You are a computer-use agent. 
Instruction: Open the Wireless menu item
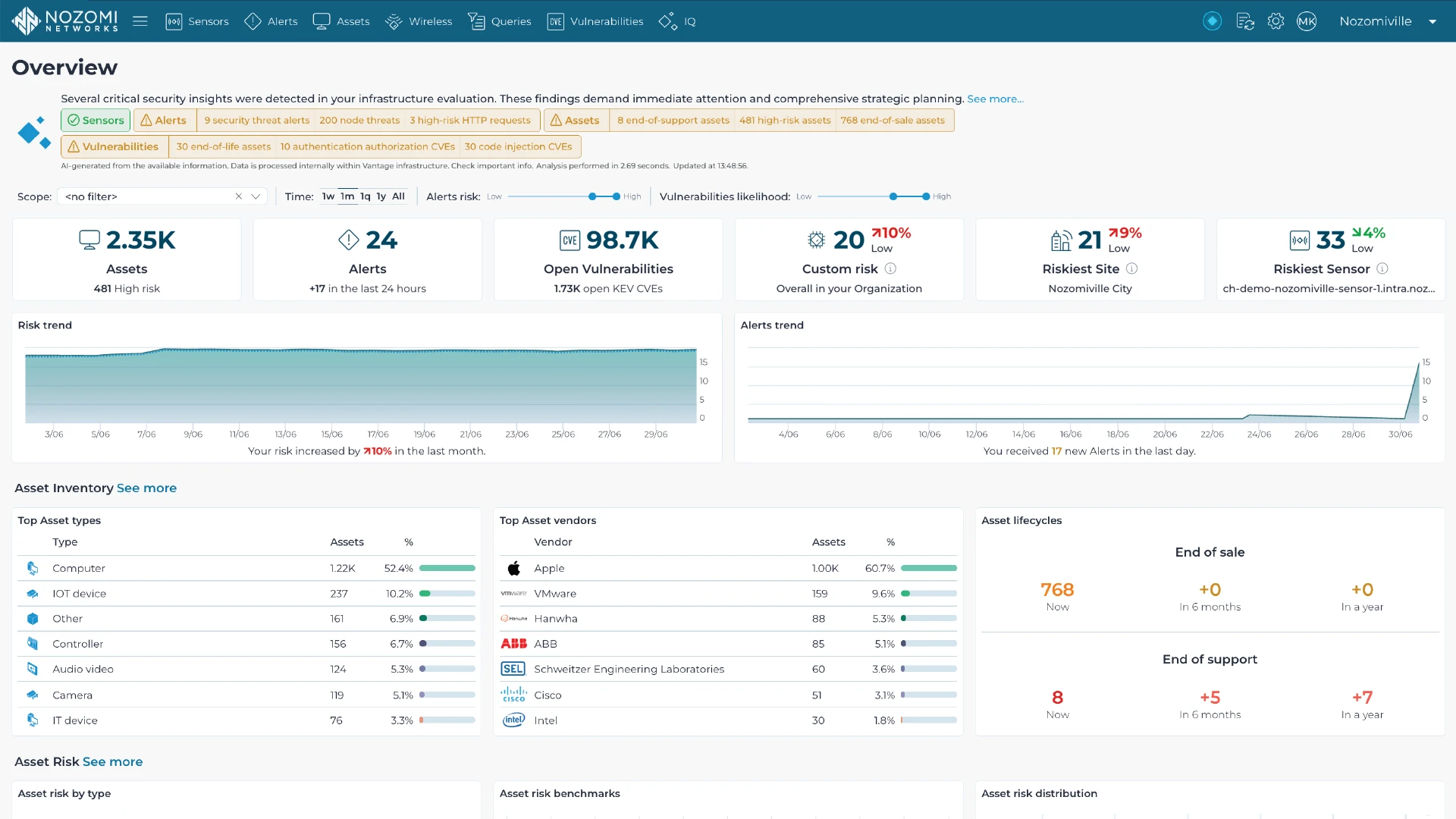[x=419, y=21]
